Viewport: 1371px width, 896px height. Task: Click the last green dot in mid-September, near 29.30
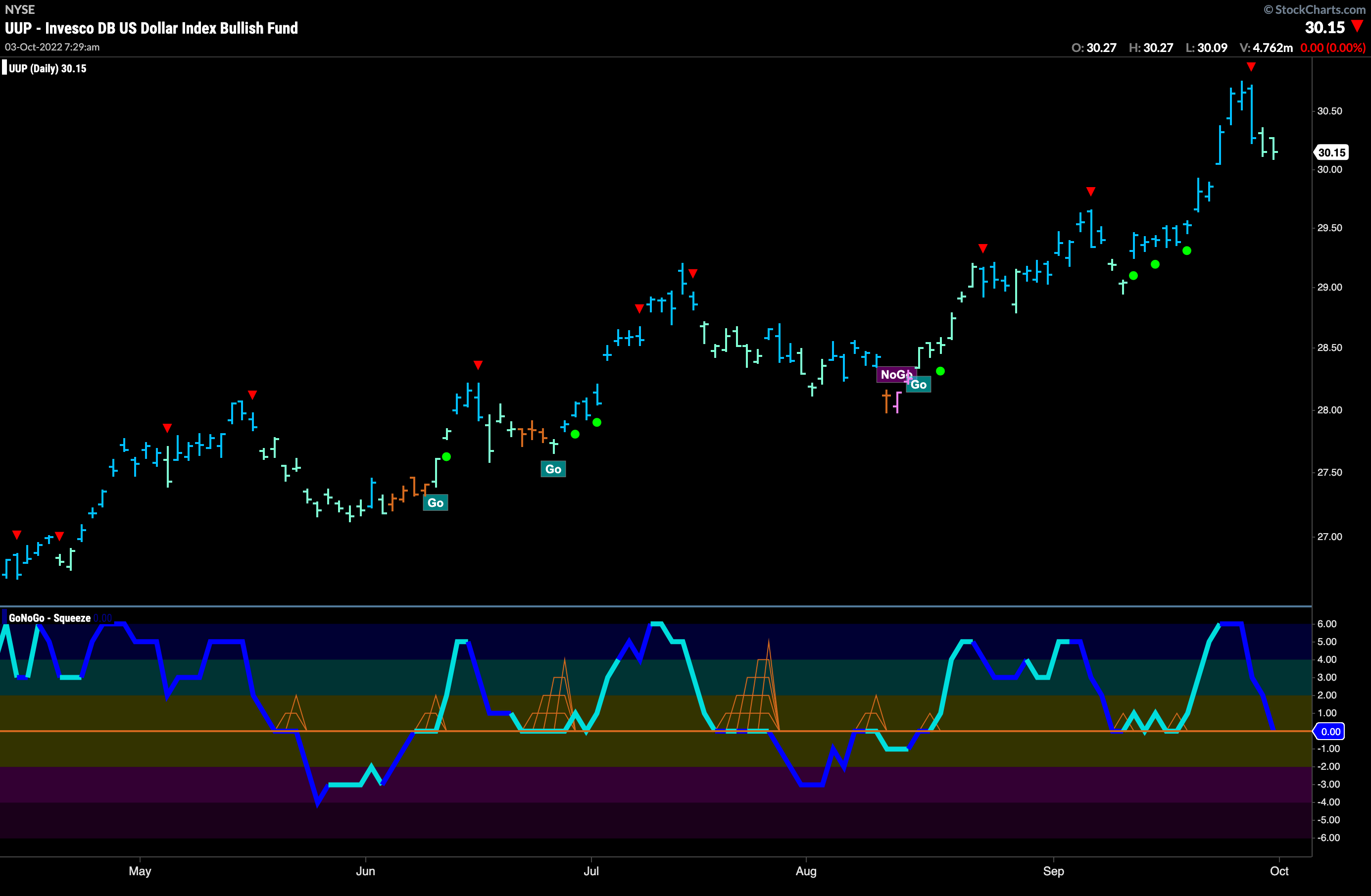pyautogui.click(x=1187, y=250)
